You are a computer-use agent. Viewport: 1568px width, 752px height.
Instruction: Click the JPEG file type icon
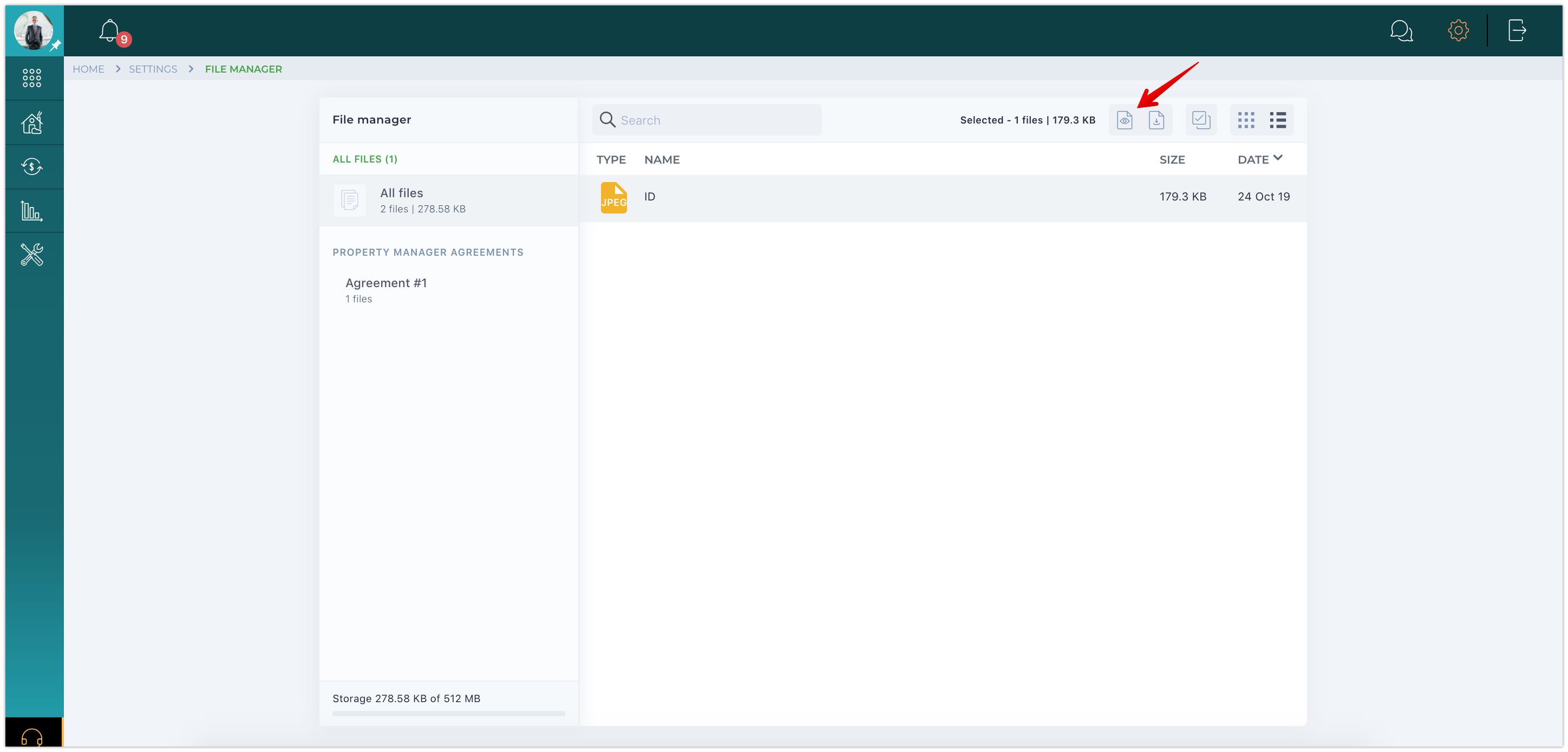(x=613, y=197)
